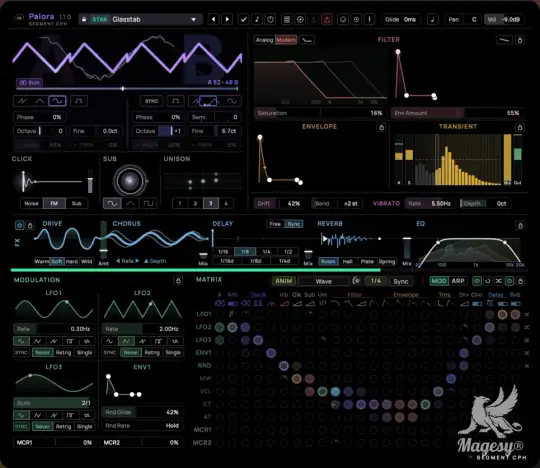Toggle the LFO1 SYNC button

(21, 353)
